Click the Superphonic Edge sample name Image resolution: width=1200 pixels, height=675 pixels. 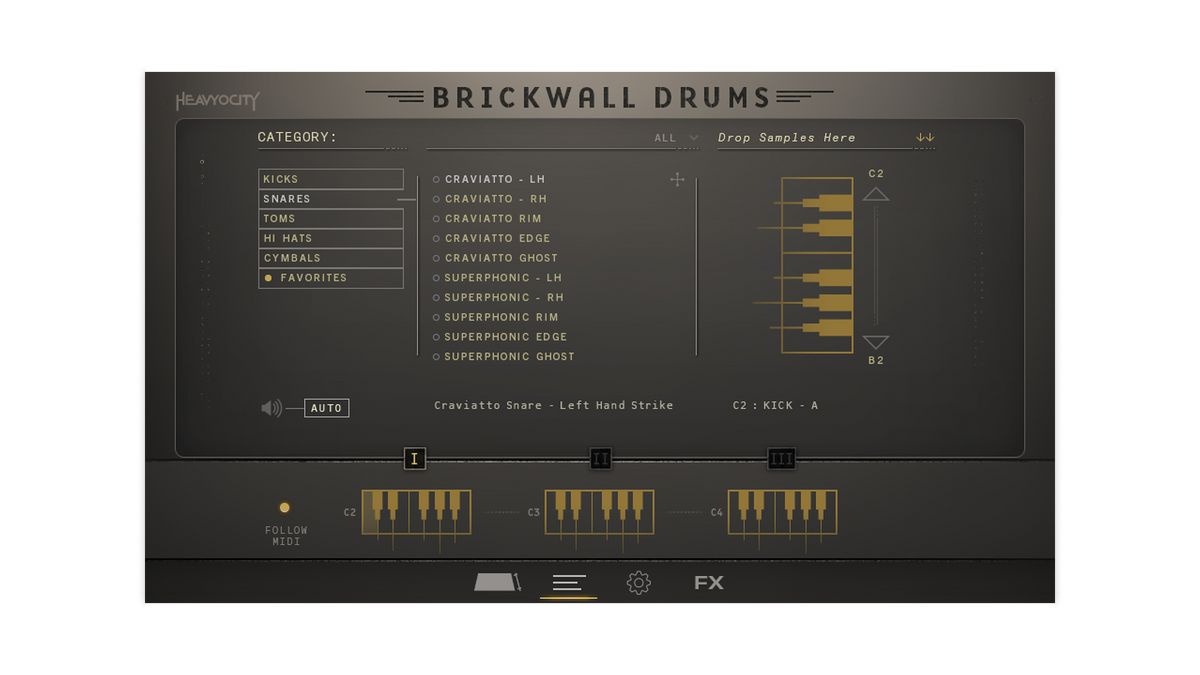(x=506, y=337)
